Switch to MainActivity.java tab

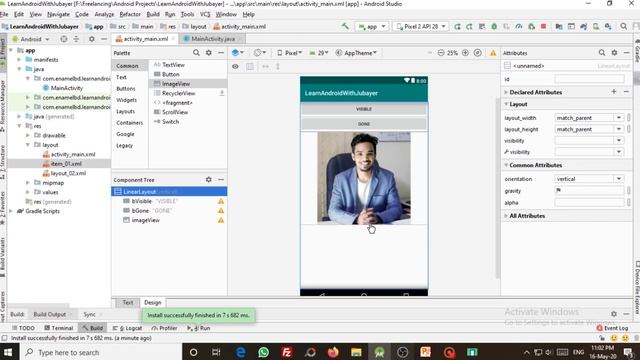click(213, 39)
